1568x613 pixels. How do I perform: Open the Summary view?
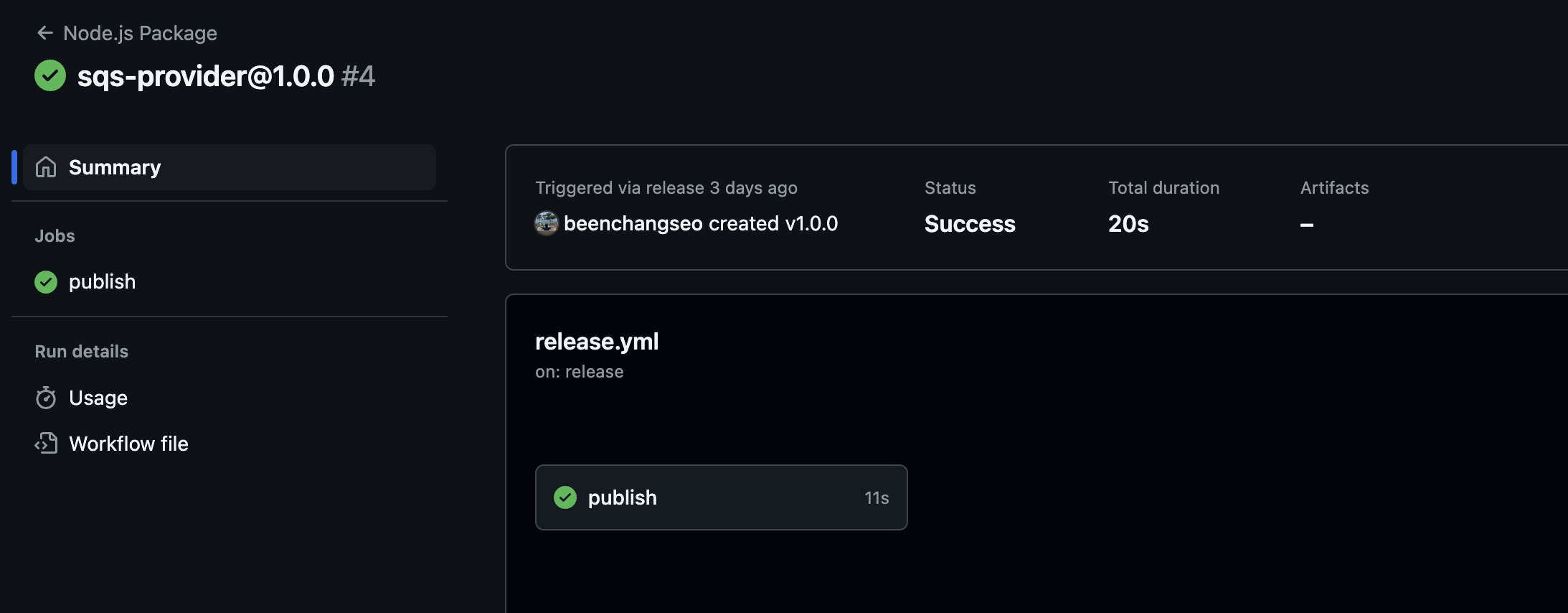115,167
